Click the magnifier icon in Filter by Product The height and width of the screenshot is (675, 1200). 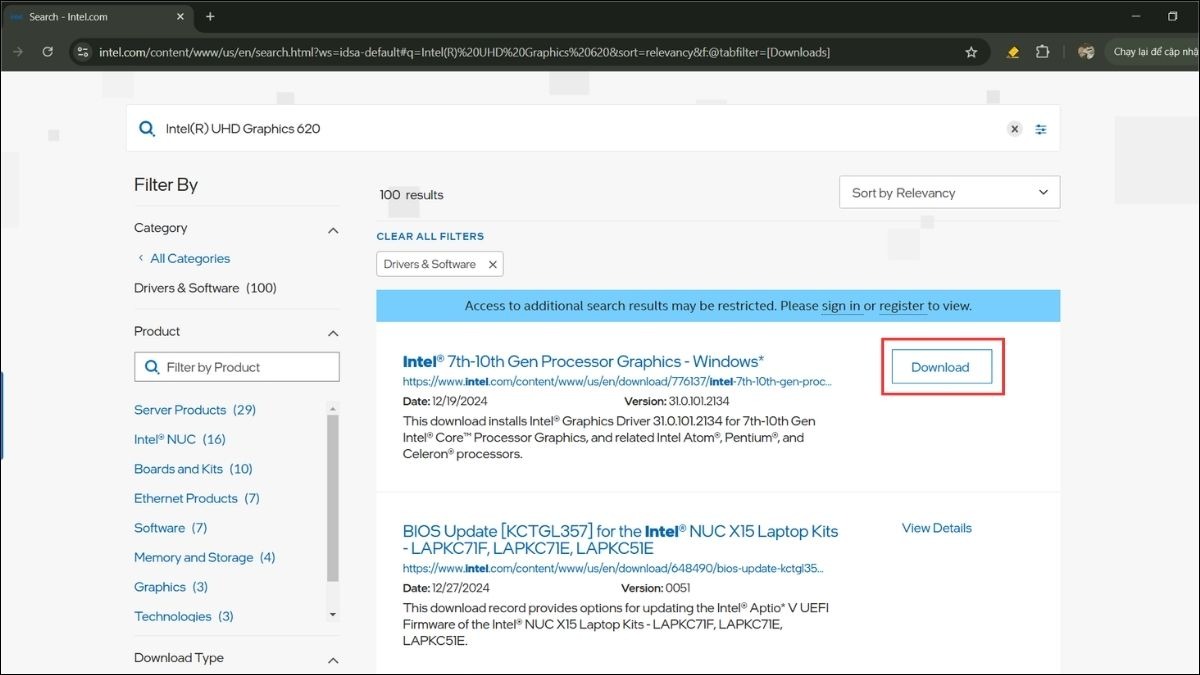point(152,367)
